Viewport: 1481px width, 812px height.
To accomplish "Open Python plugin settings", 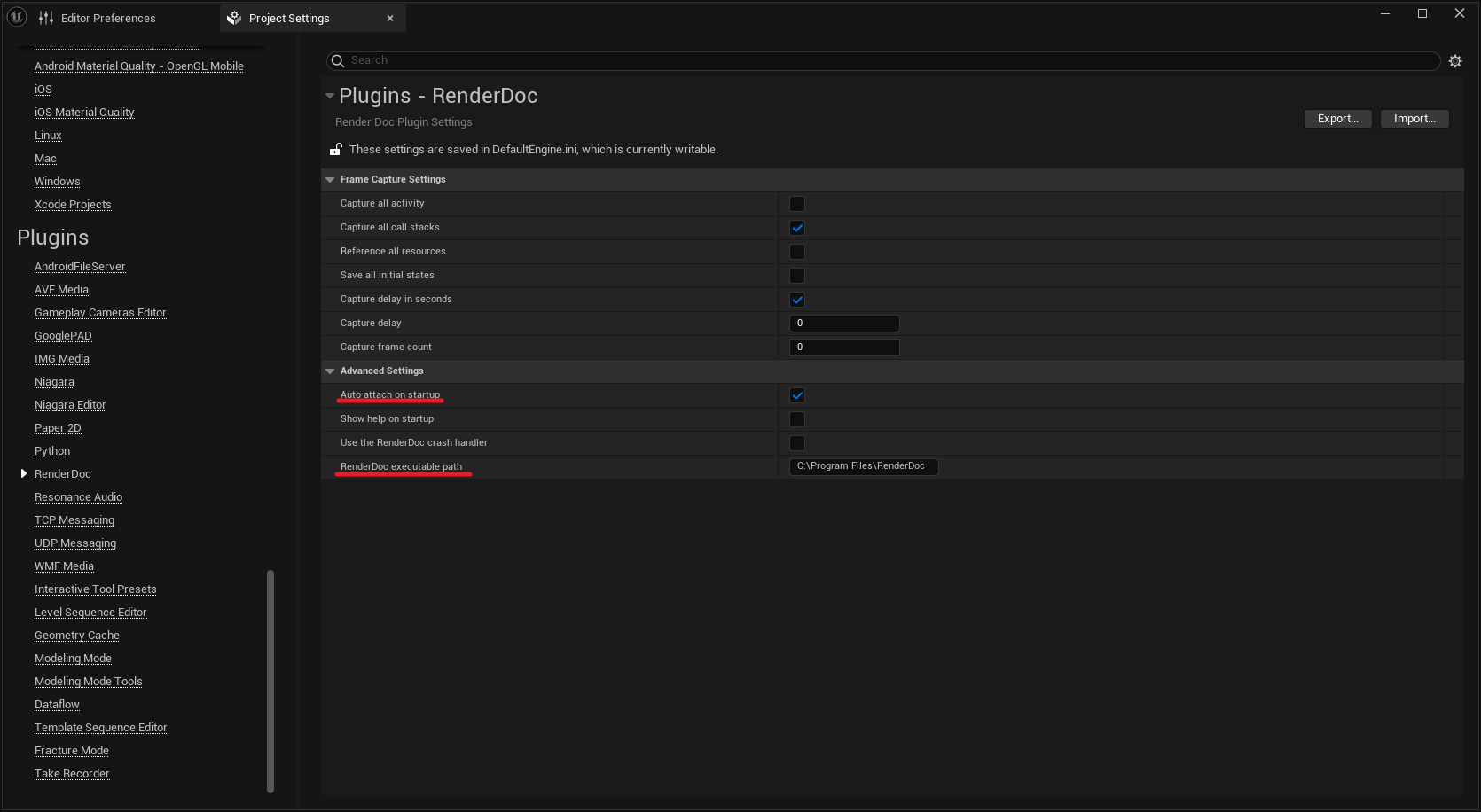I will click(x=52, y=451).
